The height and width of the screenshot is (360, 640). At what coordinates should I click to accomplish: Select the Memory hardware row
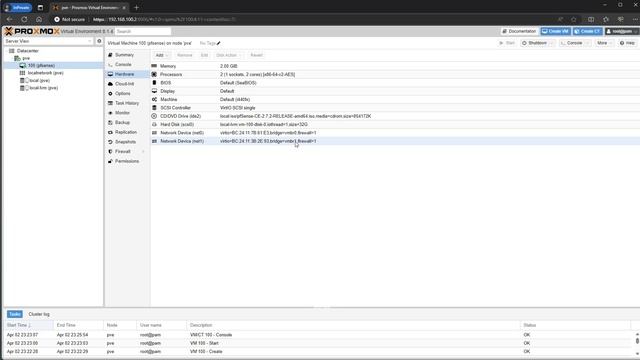click(395, 66)
